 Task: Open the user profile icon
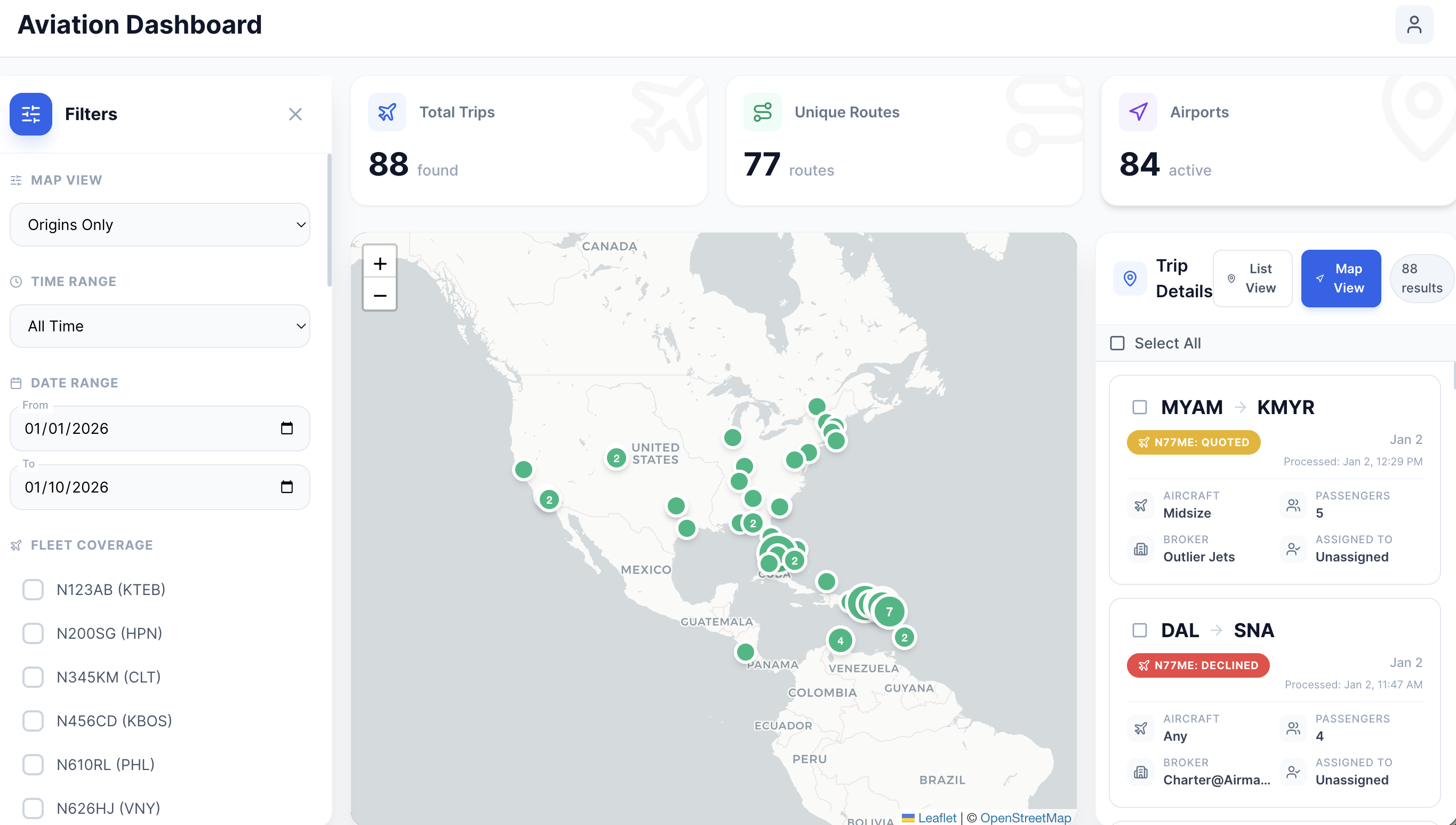coord(1413,25)
